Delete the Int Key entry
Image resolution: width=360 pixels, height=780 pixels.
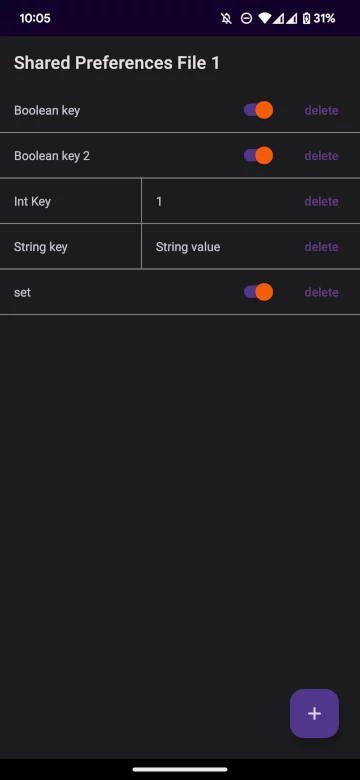[x=321, y=201]
